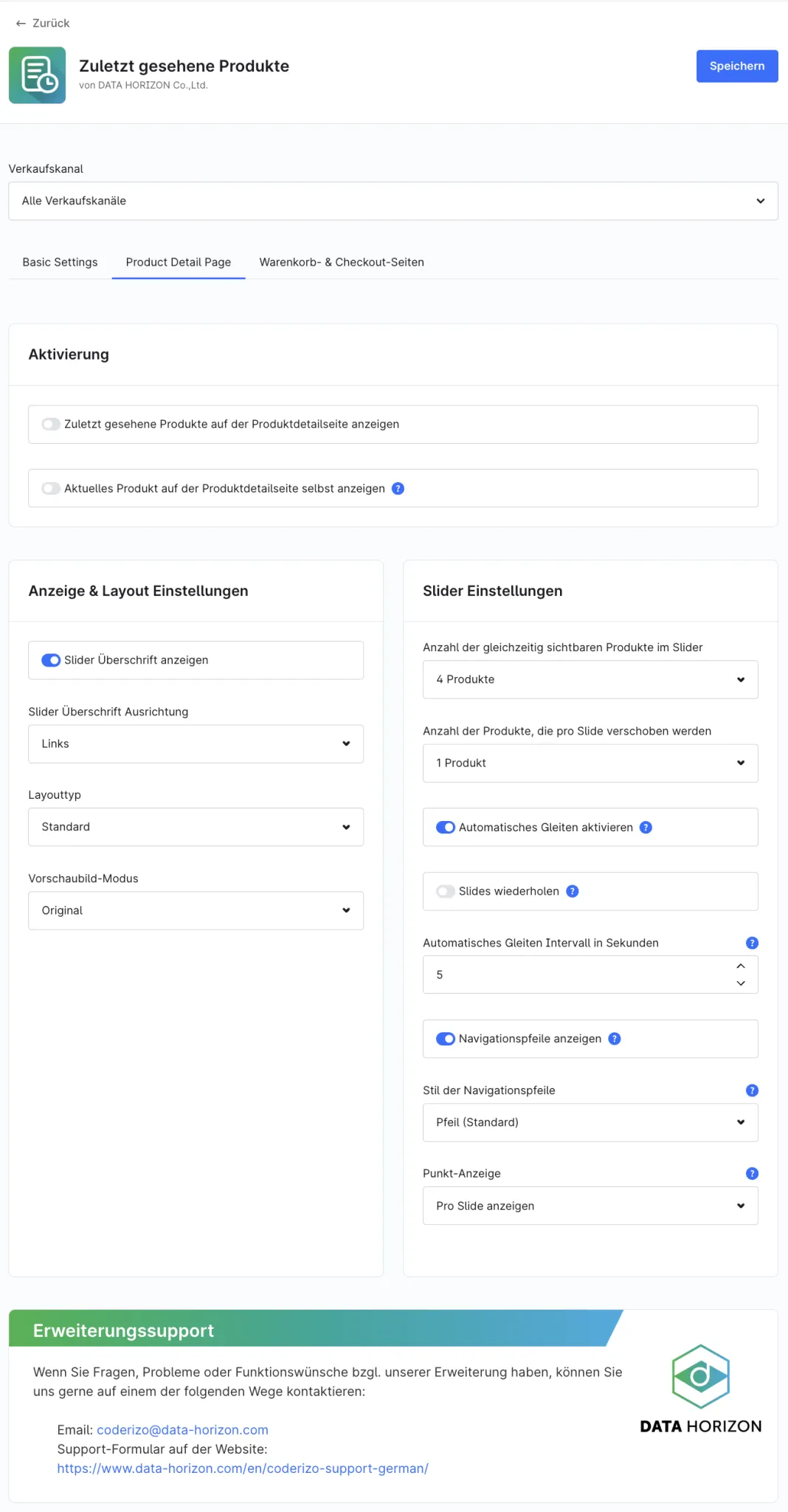Go back via Zurück link
The height and width of the screenshot is (1512, 788).
(43, 23)
